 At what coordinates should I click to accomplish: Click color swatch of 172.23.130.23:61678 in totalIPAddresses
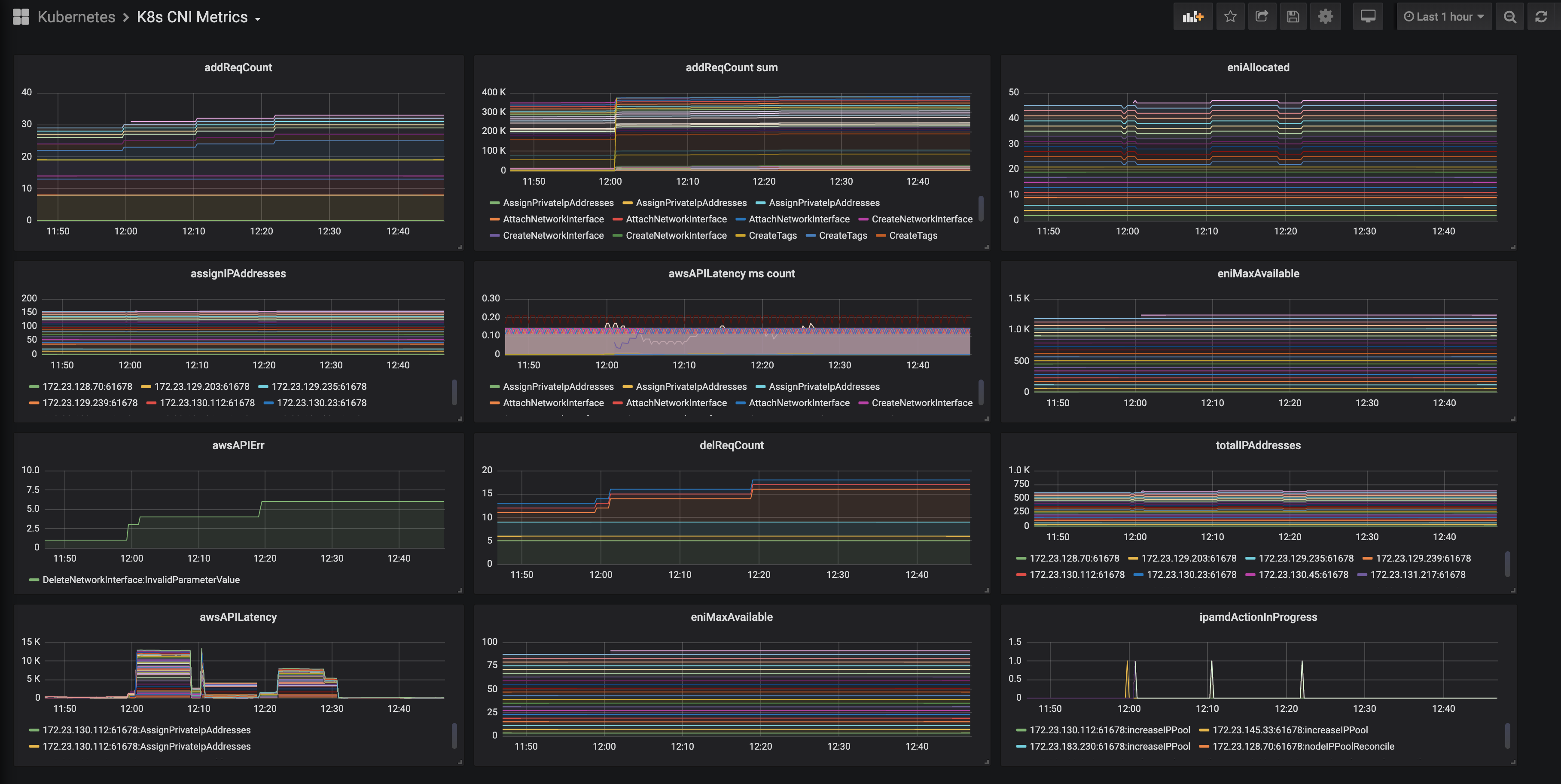1138,575
